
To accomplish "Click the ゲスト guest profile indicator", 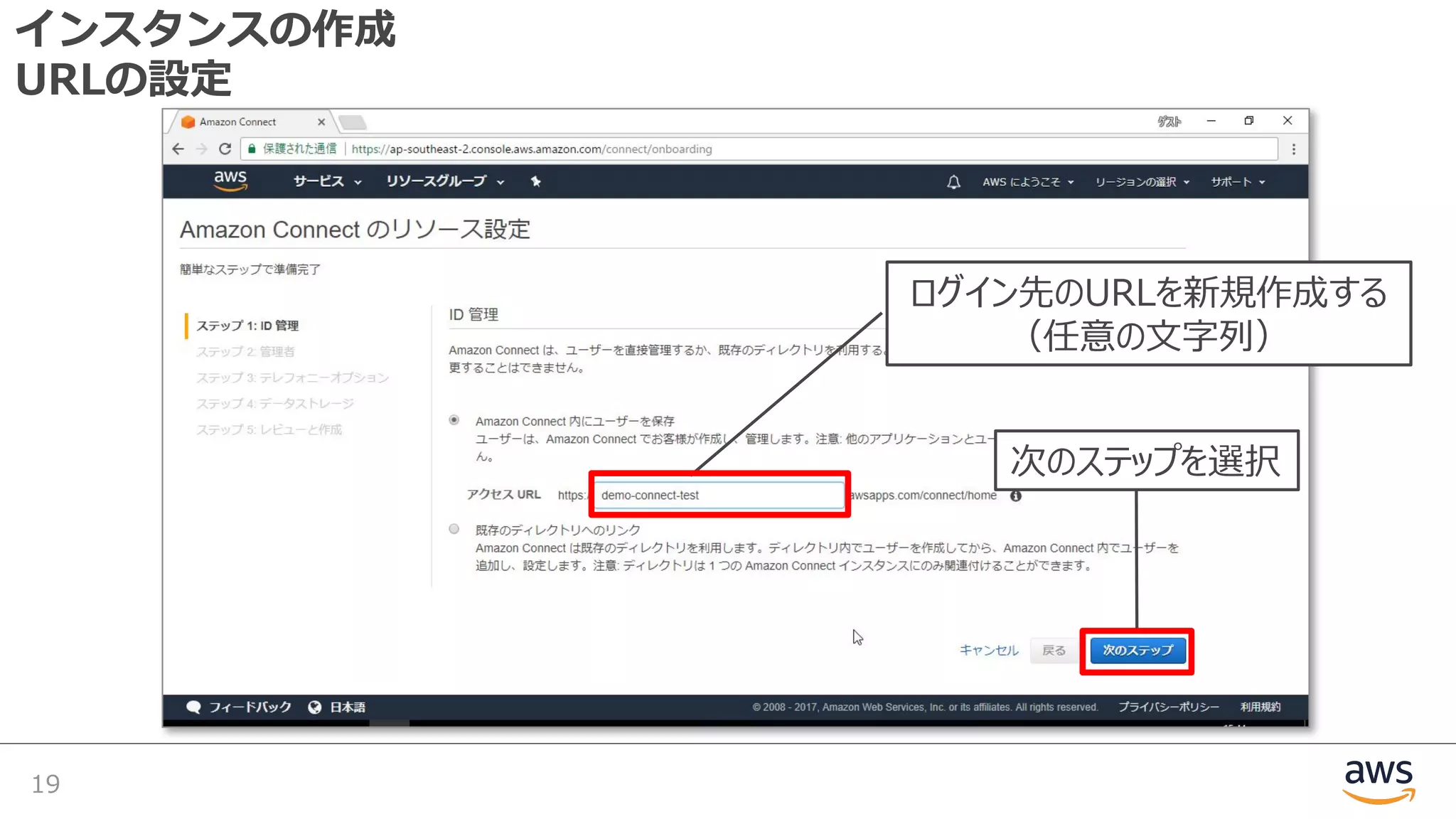I will point(1169,122).
